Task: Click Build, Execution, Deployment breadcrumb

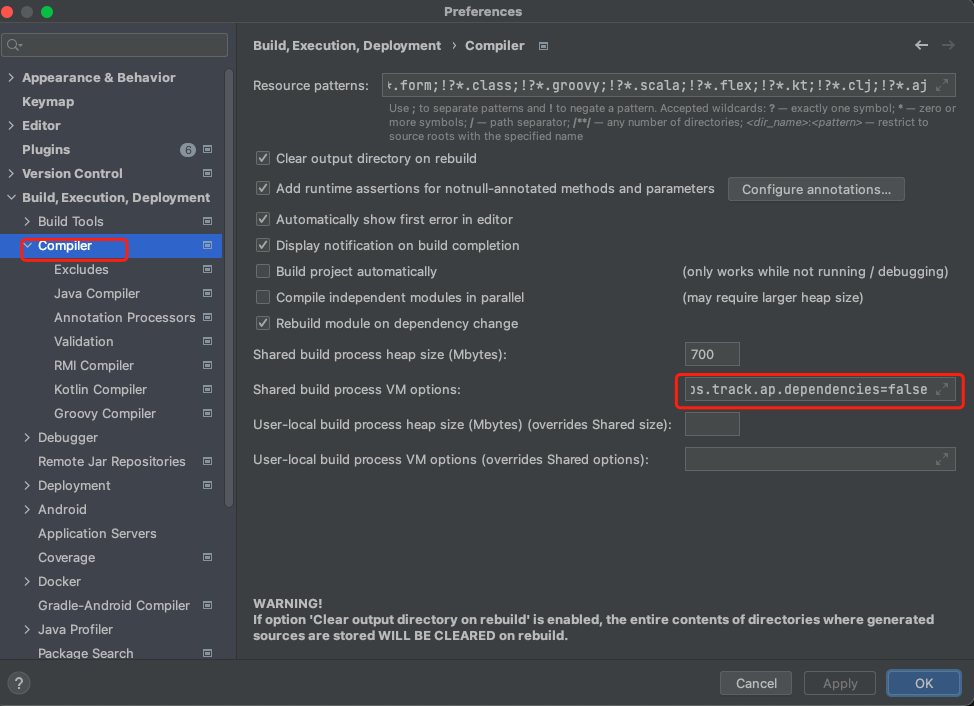Action: 347,46
